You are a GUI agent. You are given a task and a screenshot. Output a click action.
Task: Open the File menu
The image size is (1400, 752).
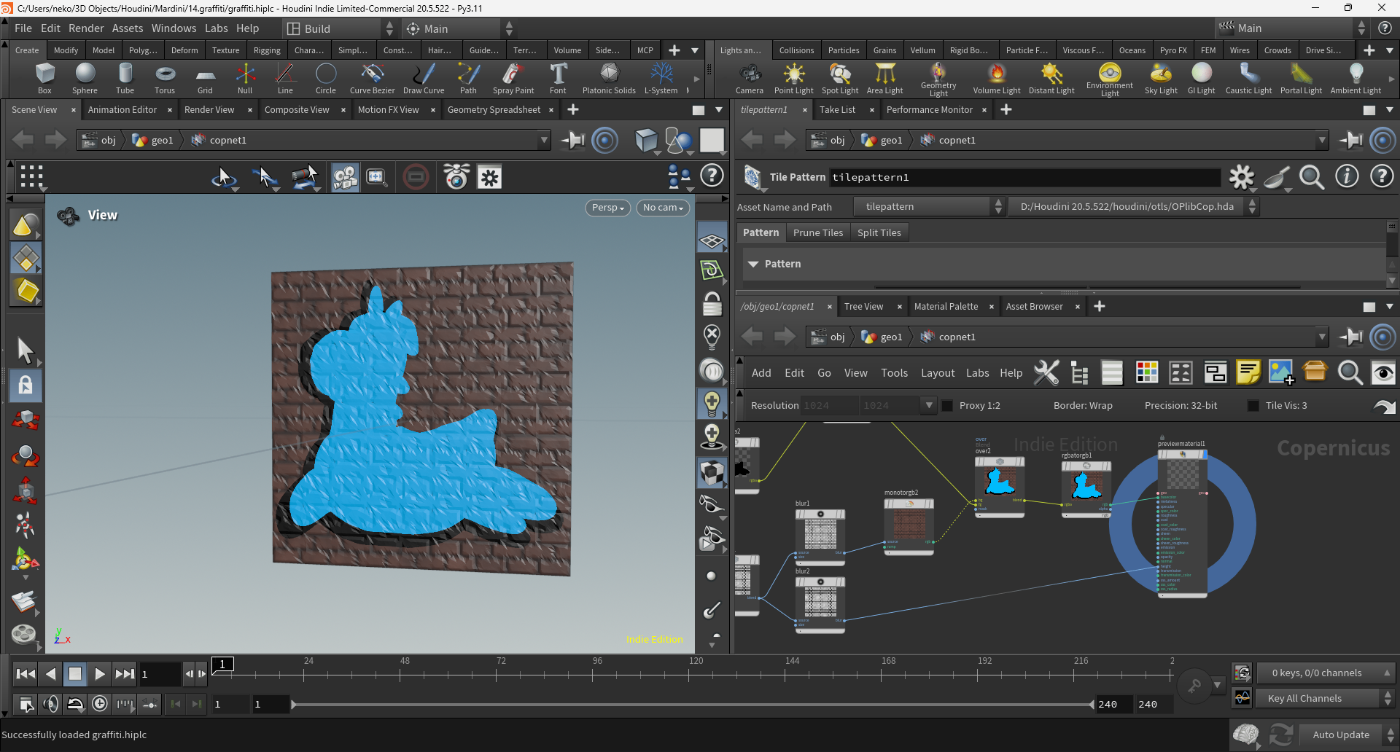(x=23, y=28)
